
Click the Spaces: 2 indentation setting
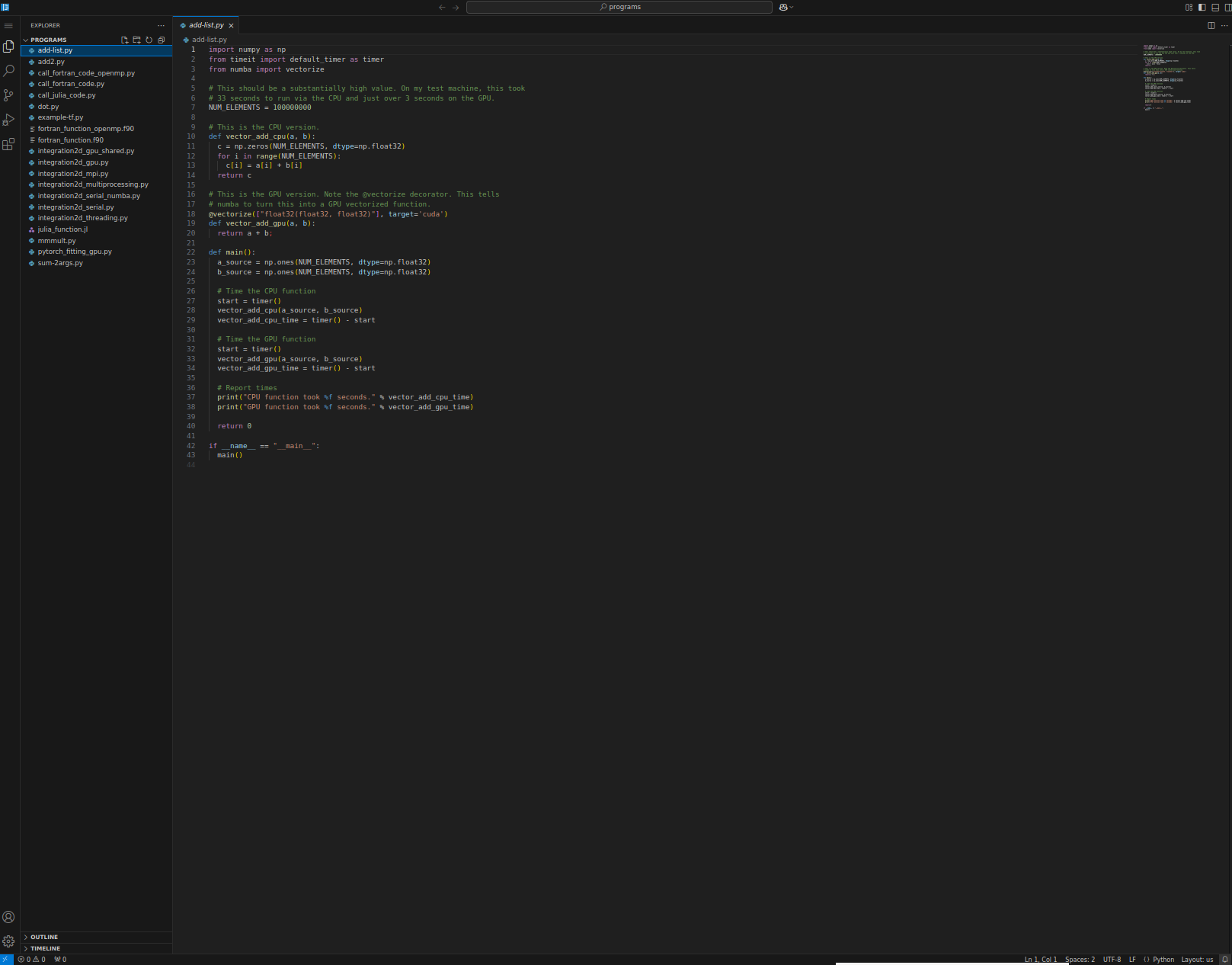pyautogui.click(x=1080, y=960)
